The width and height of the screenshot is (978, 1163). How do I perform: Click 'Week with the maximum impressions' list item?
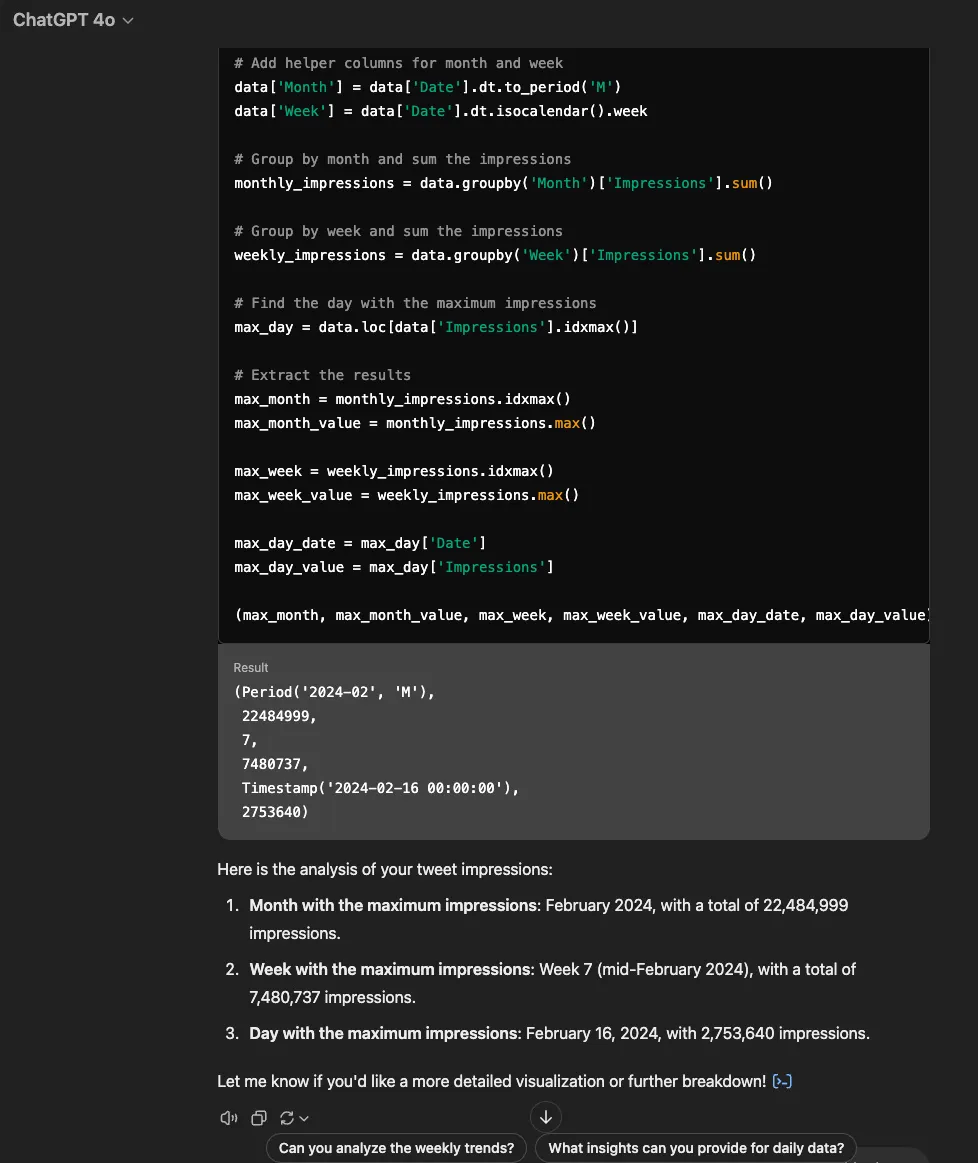pos(552,983)
